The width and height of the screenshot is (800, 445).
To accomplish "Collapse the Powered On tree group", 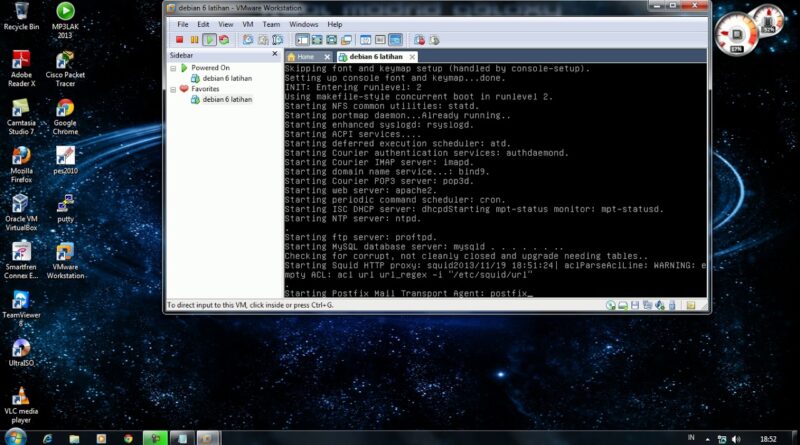I will point(173,68).
